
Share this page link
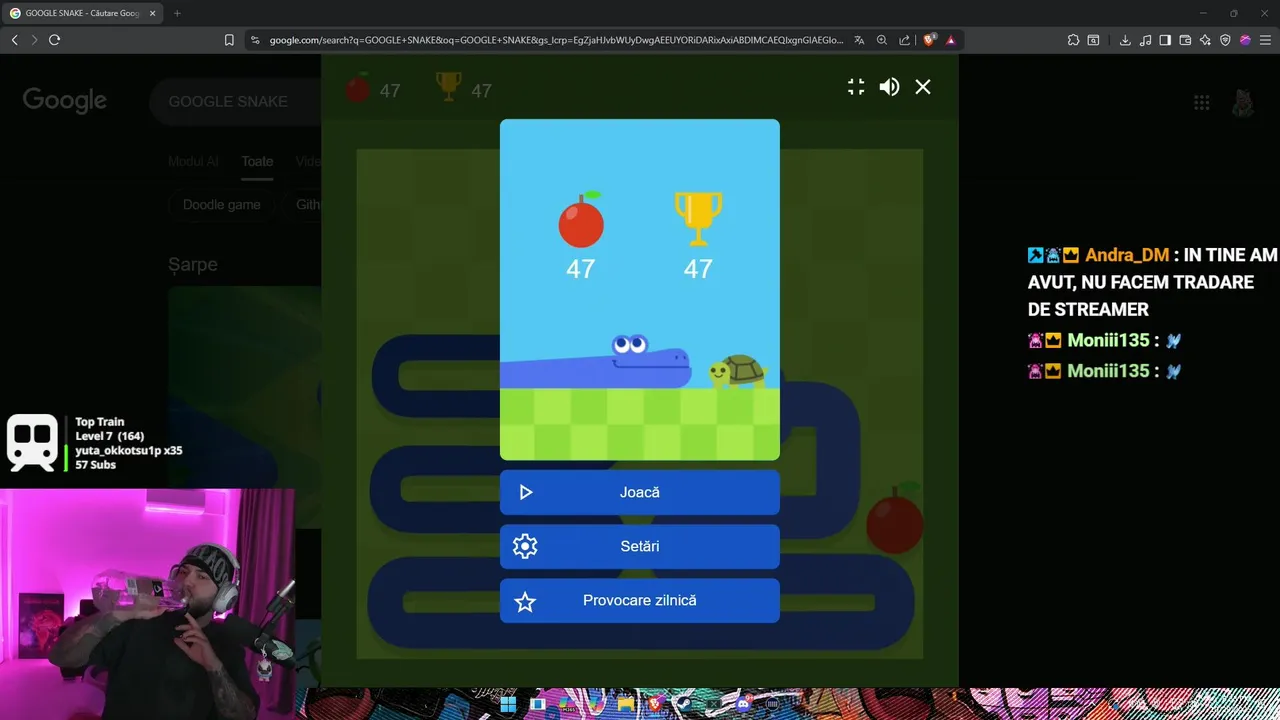[x=905, y=40]
